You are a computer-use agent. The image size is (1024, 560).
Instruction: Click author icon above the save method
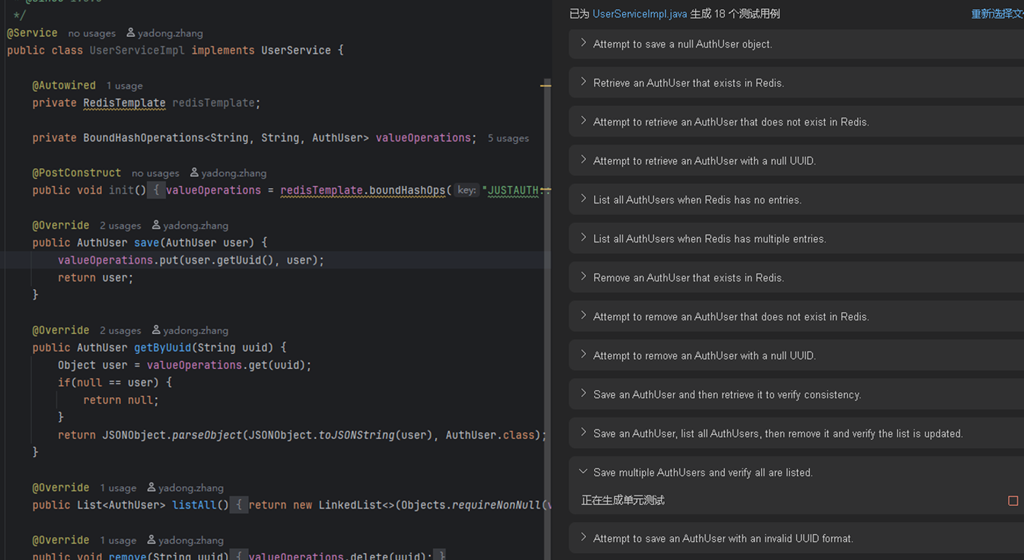[156, 225]
